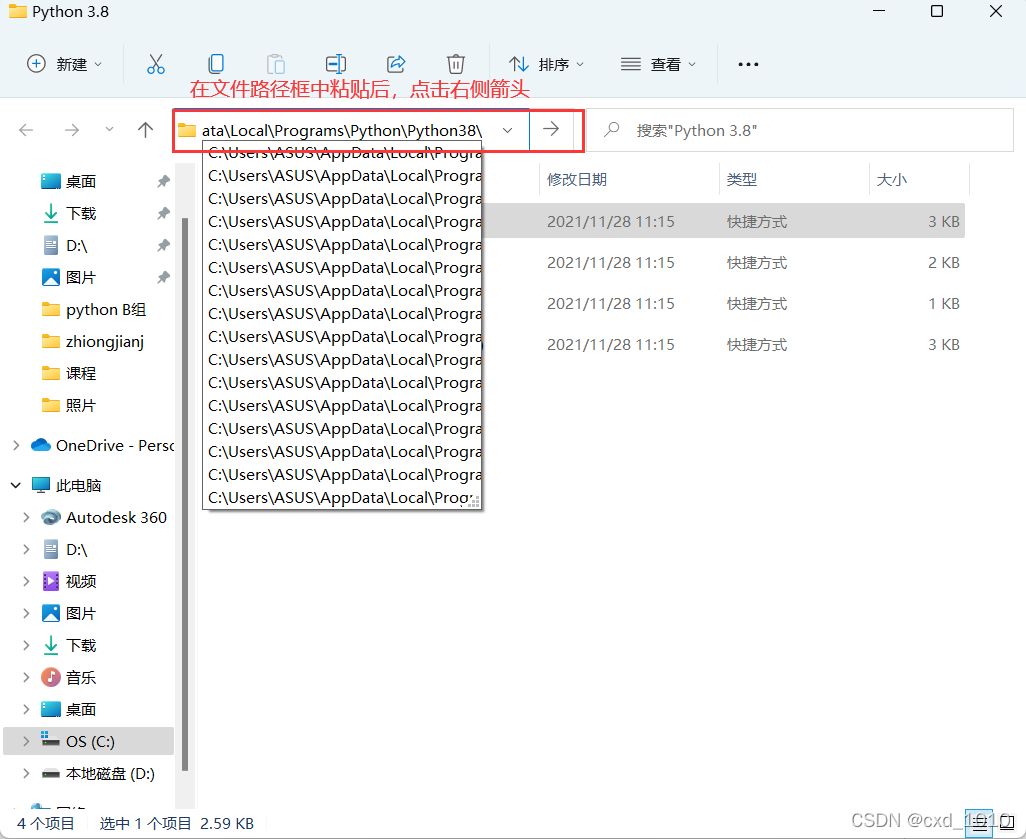This screenshot has width=1026, height=839.
Task: Open the zhiongjianj folder
Action: click(105, 342)
